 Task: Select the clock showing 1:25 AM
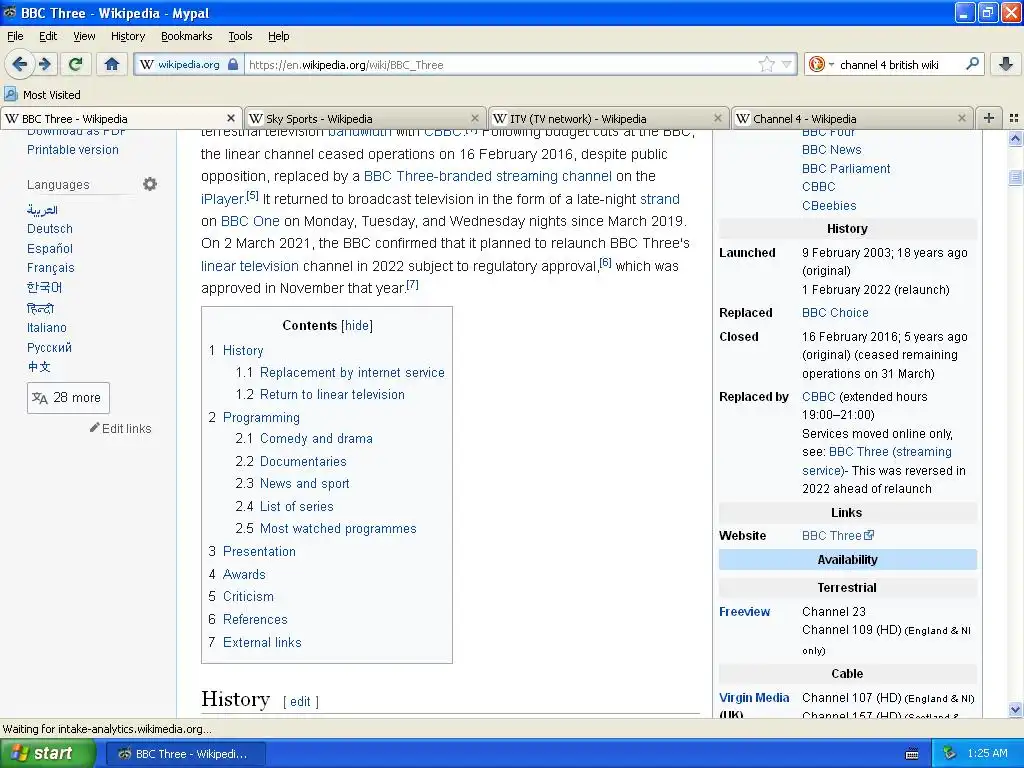point(987,753)
